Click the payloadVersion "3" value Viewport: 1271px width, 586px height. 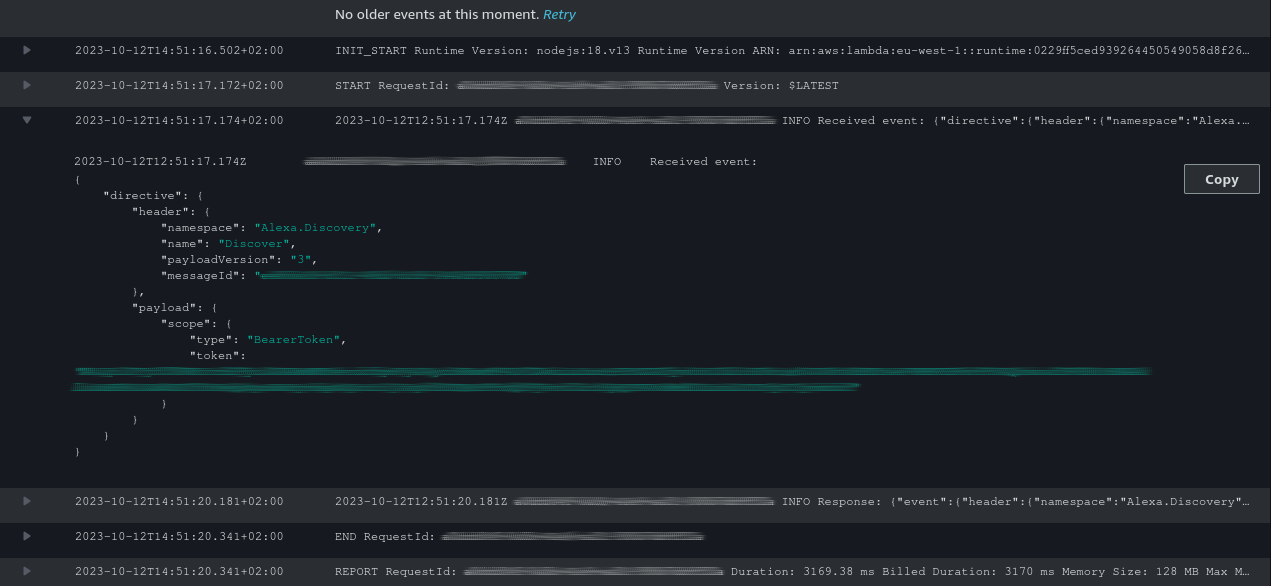point(298,260)
